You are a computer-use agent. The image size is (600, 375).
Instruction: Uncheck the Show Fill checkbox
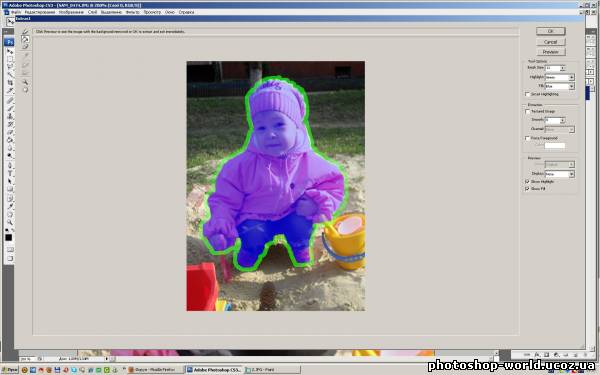(527, 189)
